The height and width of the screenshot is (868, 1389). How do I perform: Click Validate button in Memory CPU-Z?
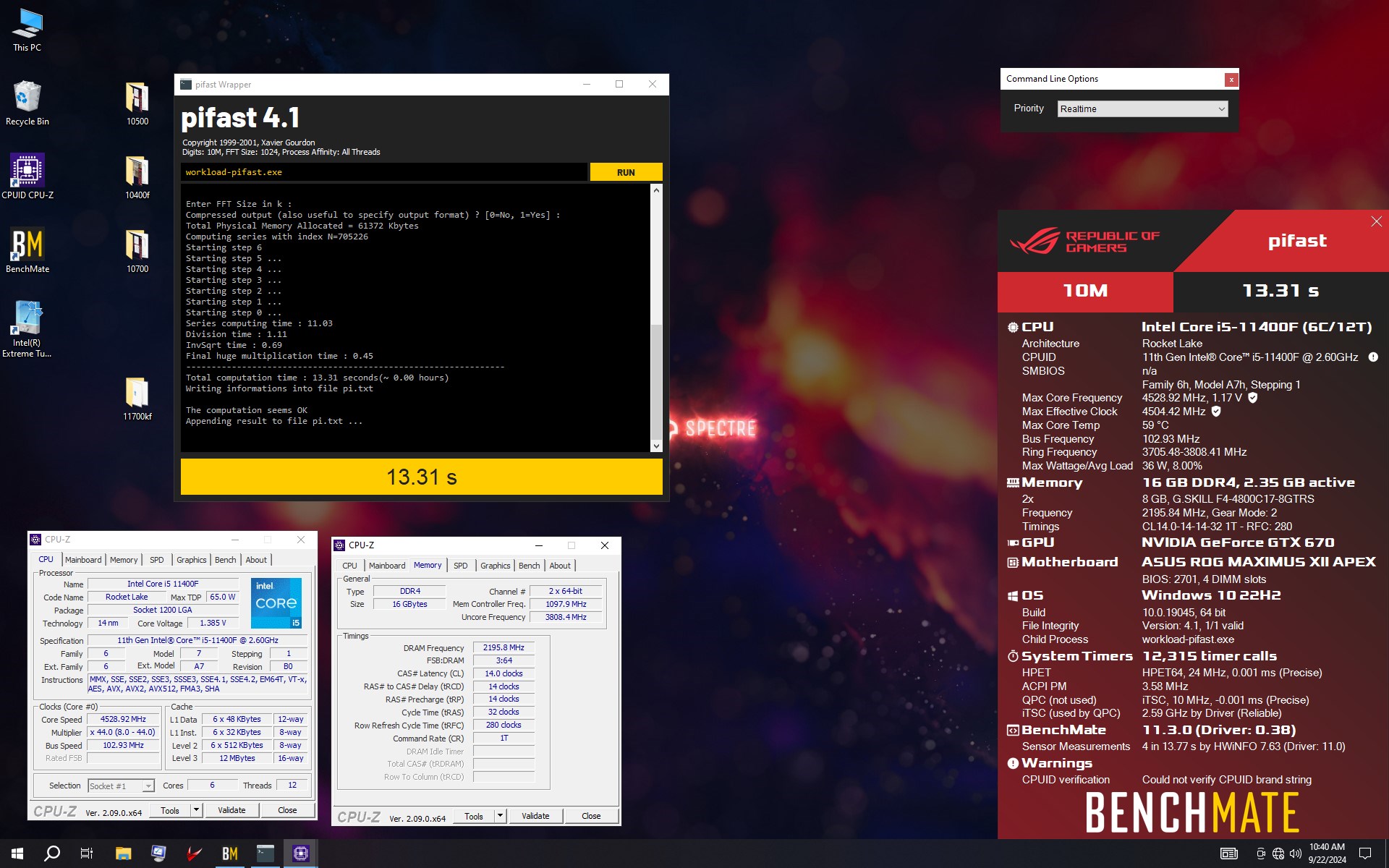tap(535, 816)
